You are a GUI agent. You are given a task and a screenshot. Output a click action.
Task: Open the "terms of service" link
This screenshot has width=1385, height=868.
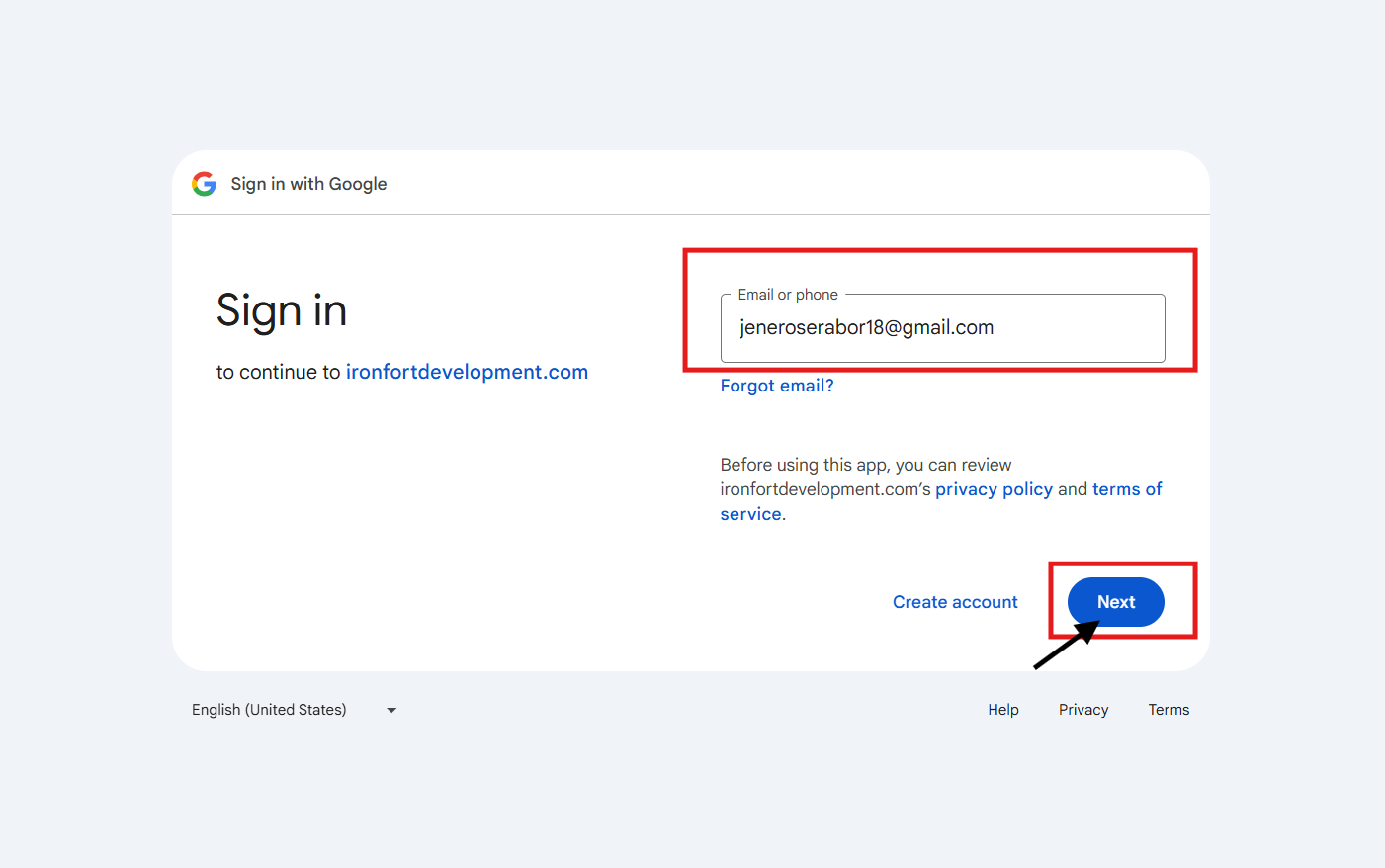tap(1126, 489)
